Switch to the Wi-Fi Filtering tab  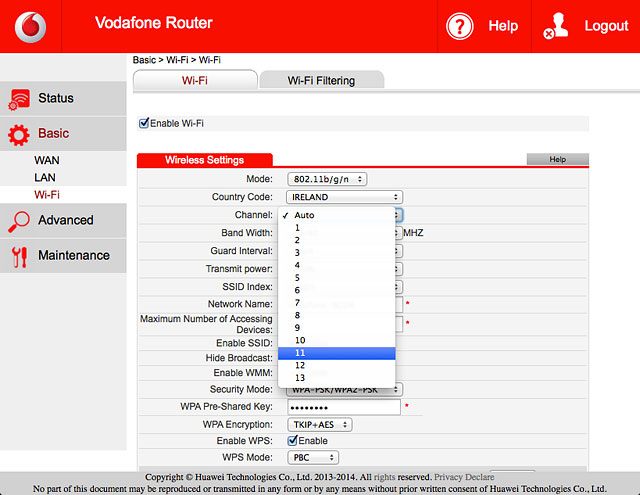tap(321, 80)
